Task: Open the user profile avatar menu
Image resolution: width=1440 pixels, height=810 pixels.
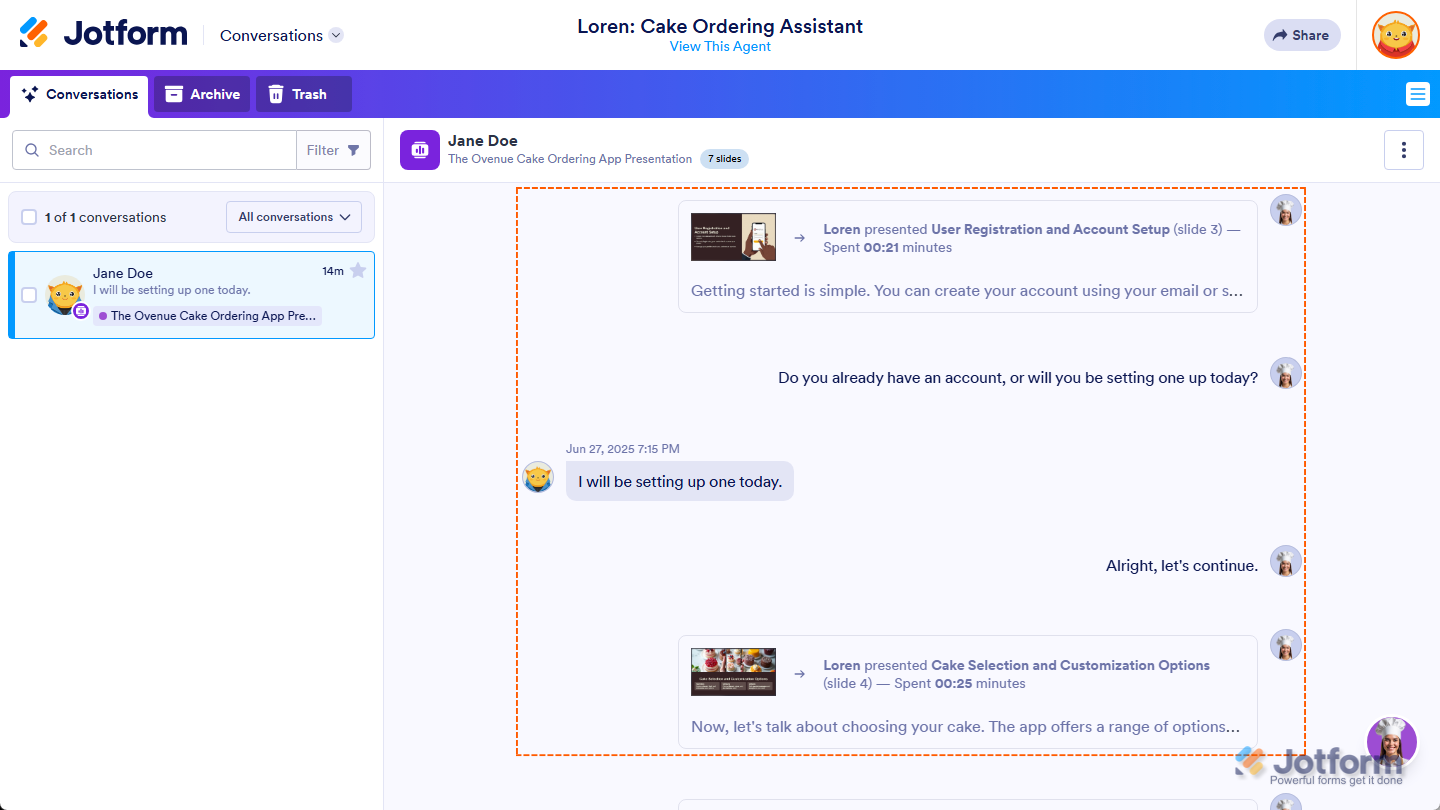Action: pyautogui.click(x=1396, y=35)
